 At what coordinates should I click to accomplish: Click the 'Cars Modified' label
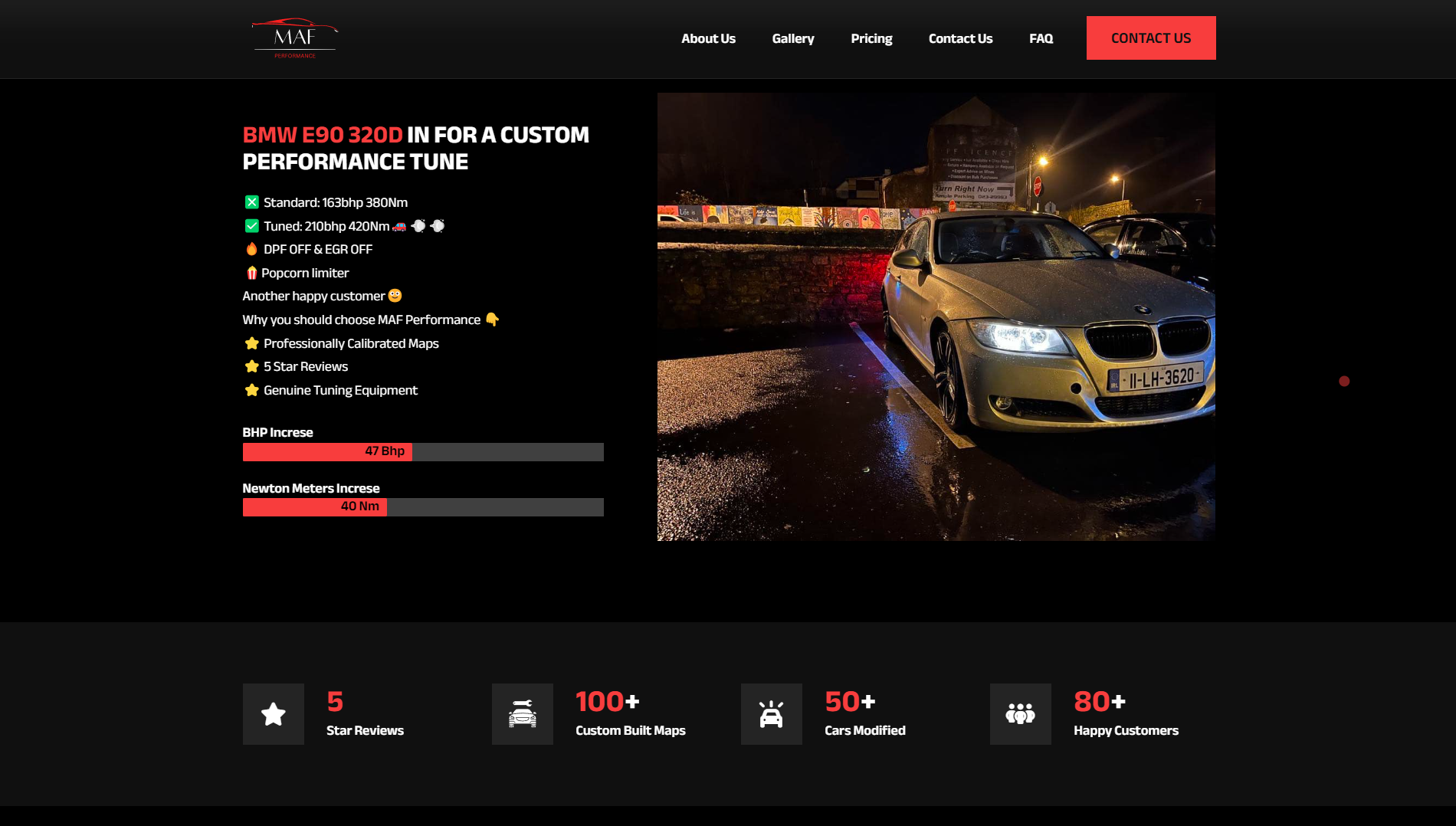coord(865,730)
